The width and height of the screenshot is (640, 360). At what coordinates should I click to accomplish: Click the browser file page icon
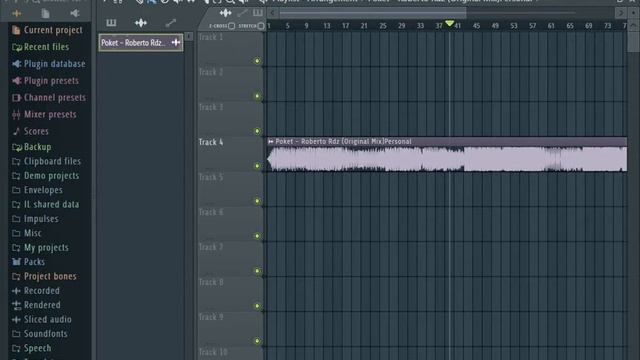(45, 13)
